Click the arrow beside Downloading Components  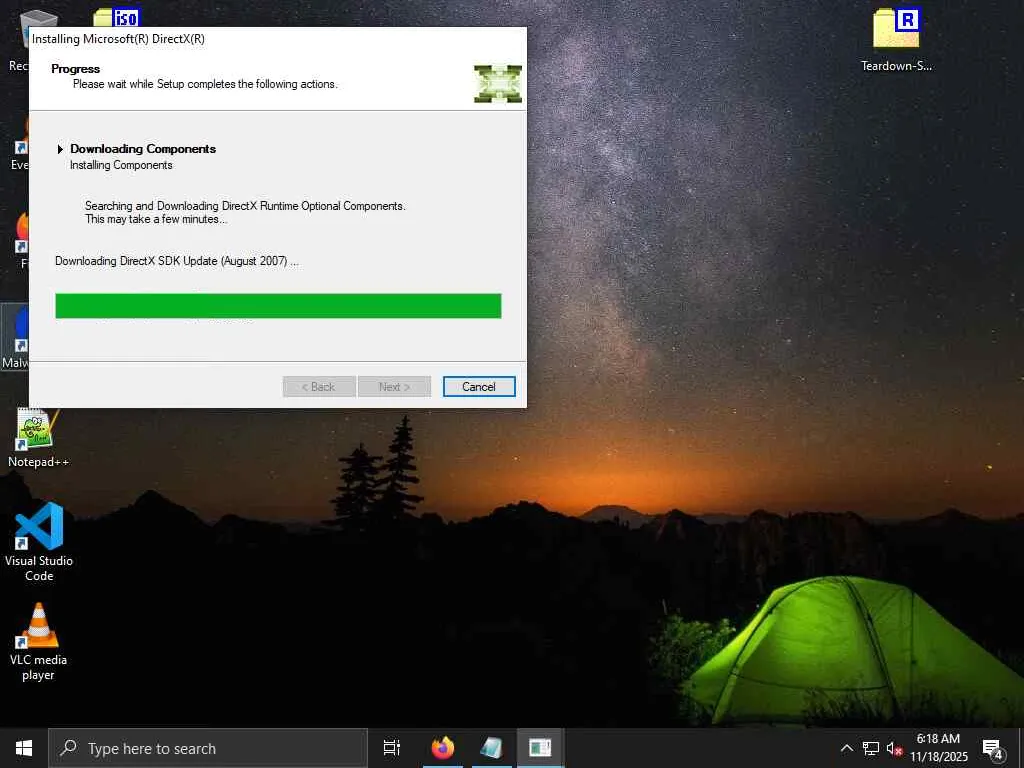[x=60, y=149]
